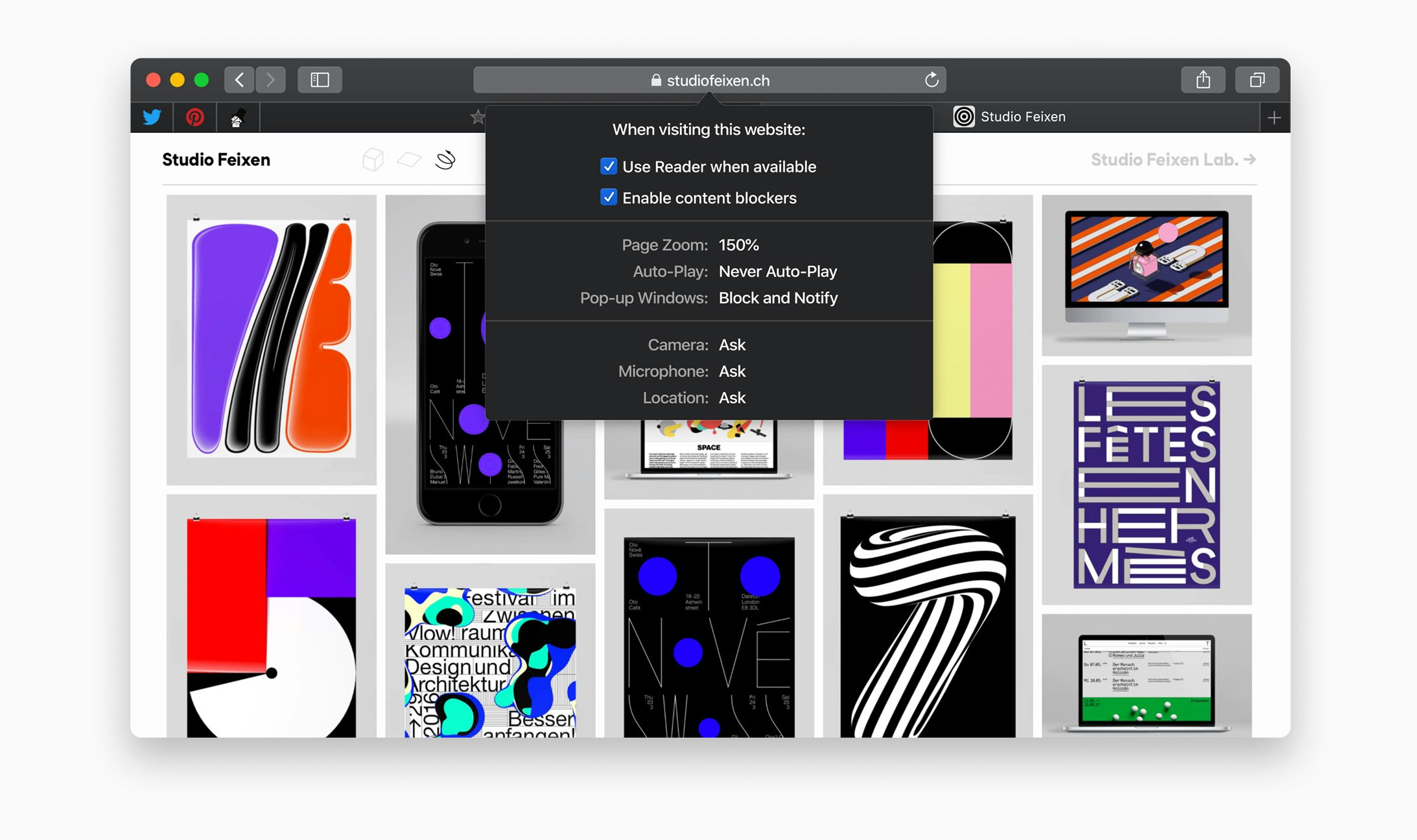Click the Share button in the toolbar

click(1203, 80)
